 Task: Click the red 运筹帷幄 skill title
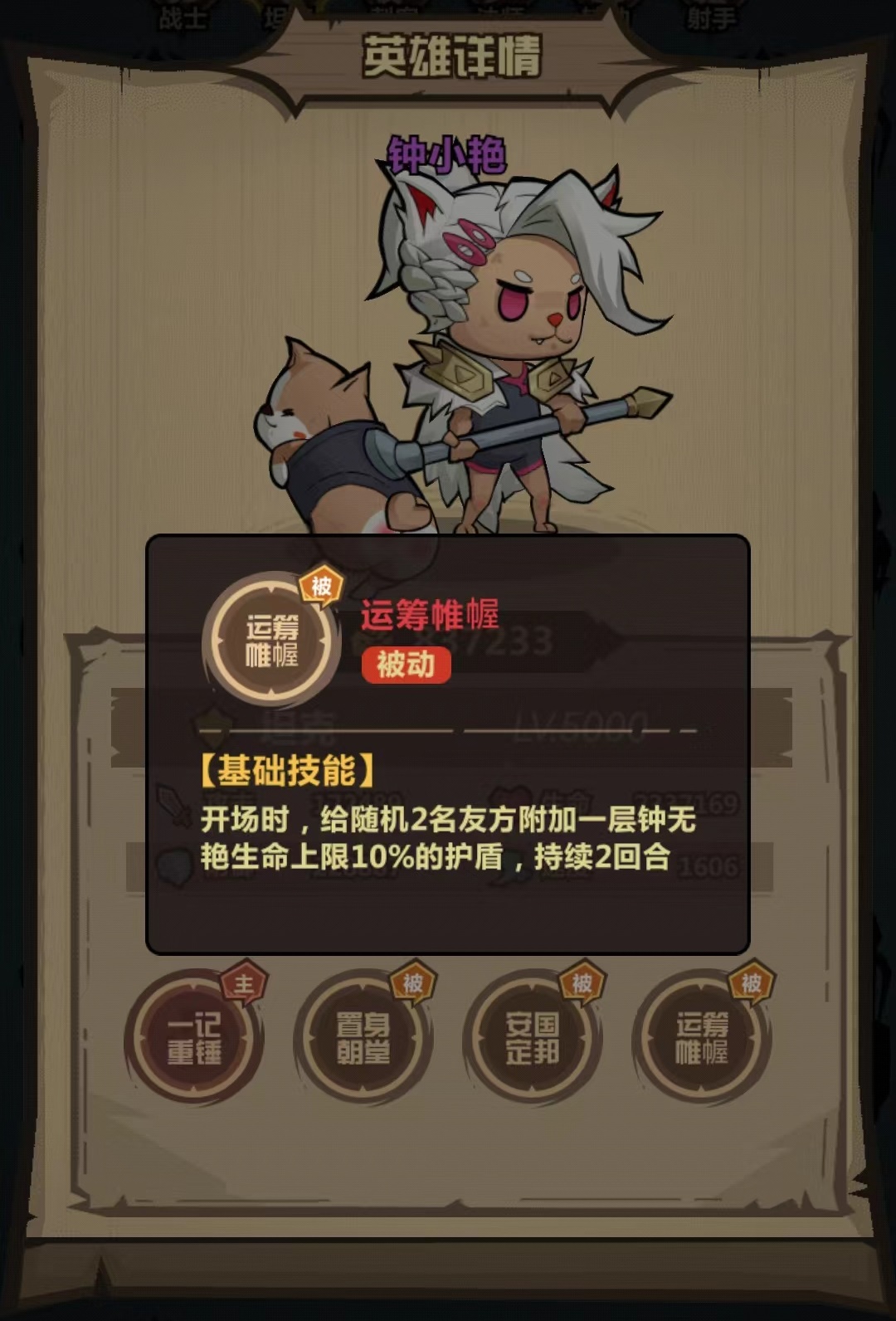pyautogui.click(x=430, y=615)
